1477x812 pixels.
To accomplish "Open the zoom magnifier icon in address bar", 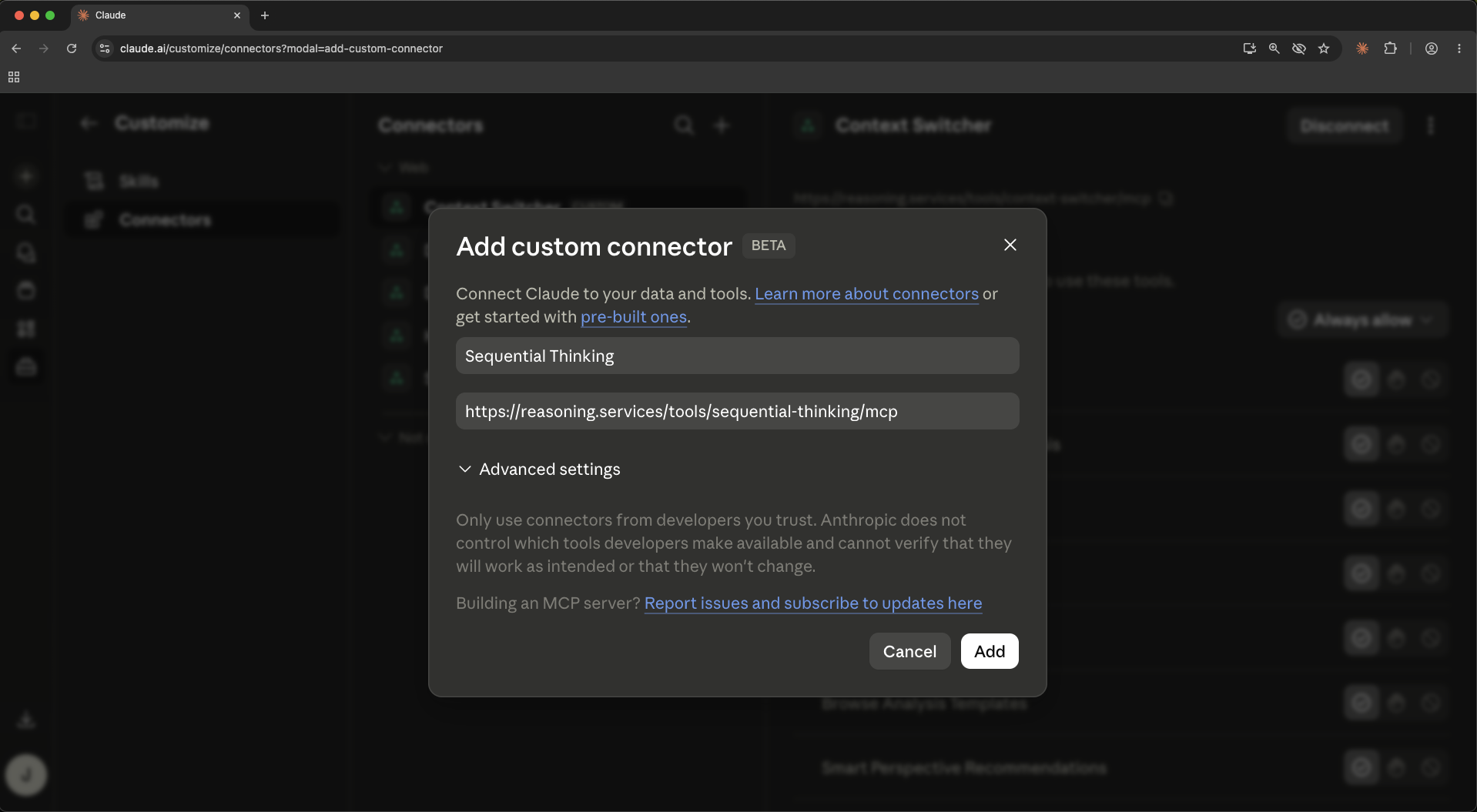I will pyautogui.click(x=1274, y=48).
